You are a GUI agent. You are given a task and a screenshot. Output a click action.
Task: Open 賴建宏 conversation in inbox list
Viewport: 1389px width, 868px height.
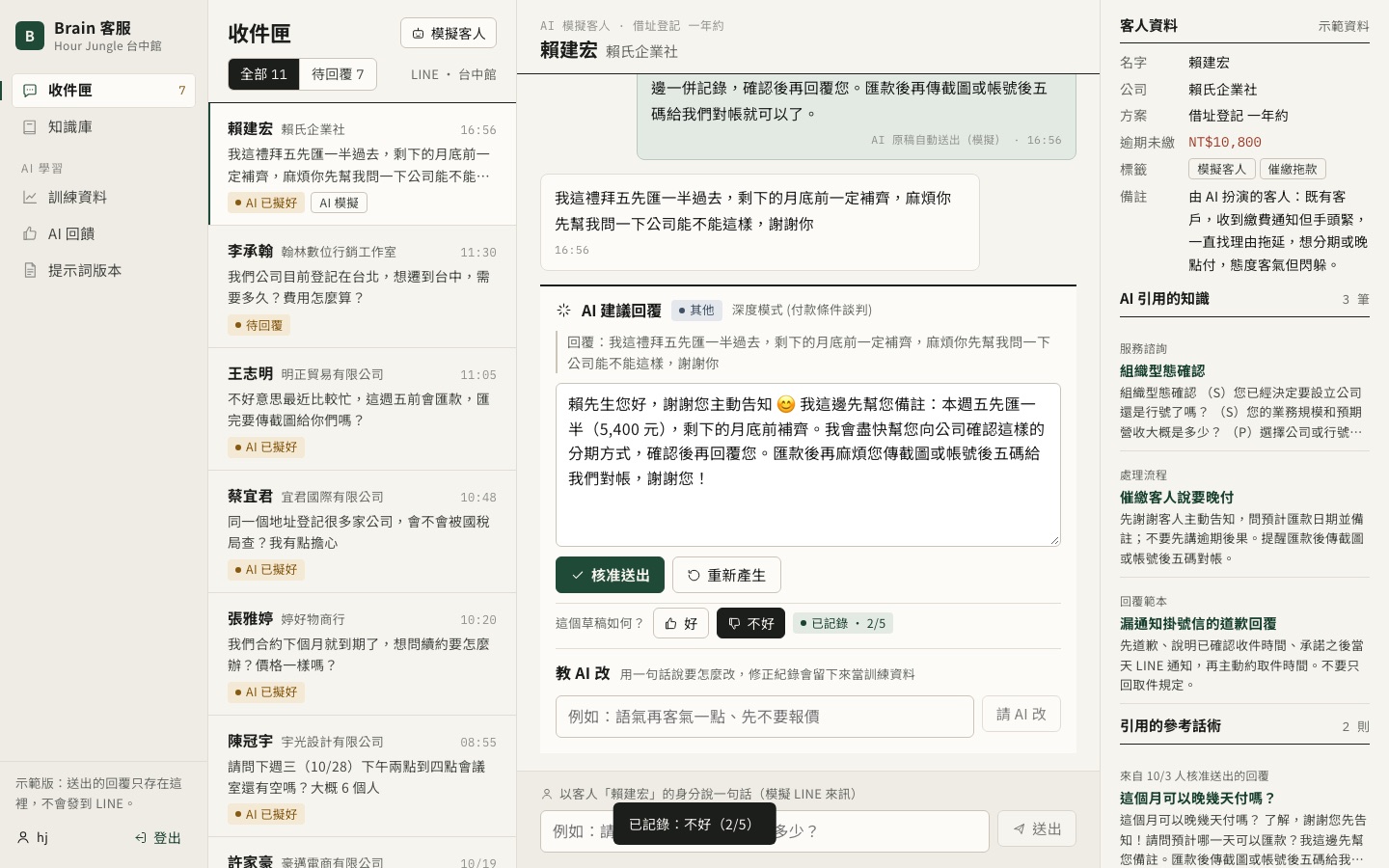[x=363, y=164]
